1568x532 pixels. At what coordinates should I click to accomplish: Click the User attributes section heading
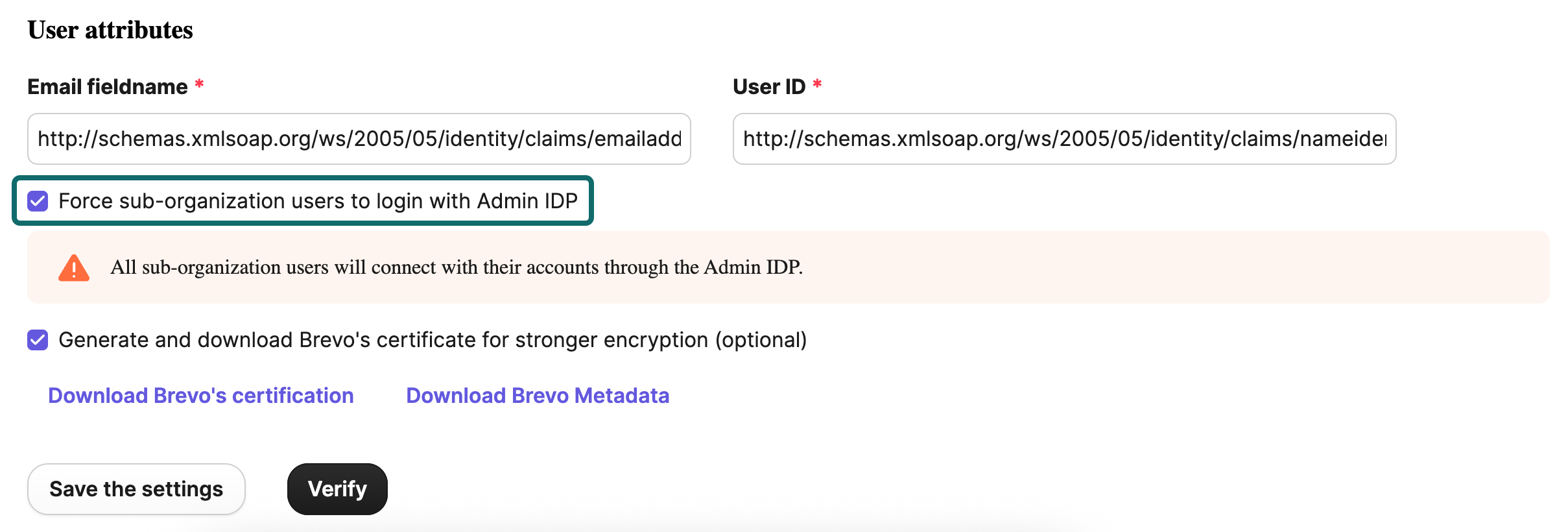(110, 29)
